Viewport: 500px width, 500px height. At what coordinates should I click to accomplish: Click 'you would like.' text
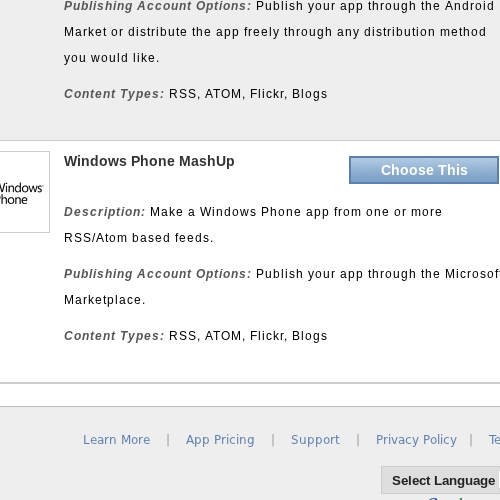(x=112, y=58)
